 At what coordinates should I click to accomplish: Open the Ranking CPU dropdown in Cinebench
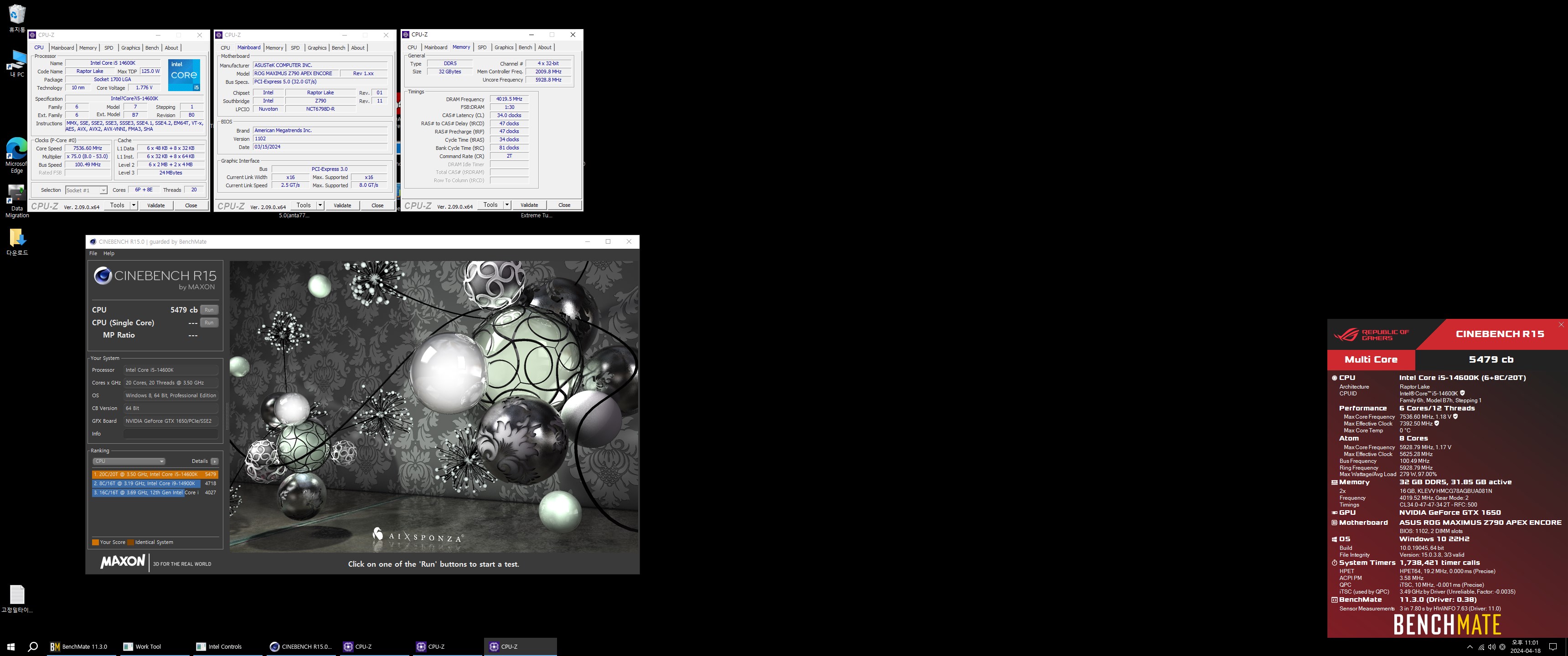(x=129, y=461)
